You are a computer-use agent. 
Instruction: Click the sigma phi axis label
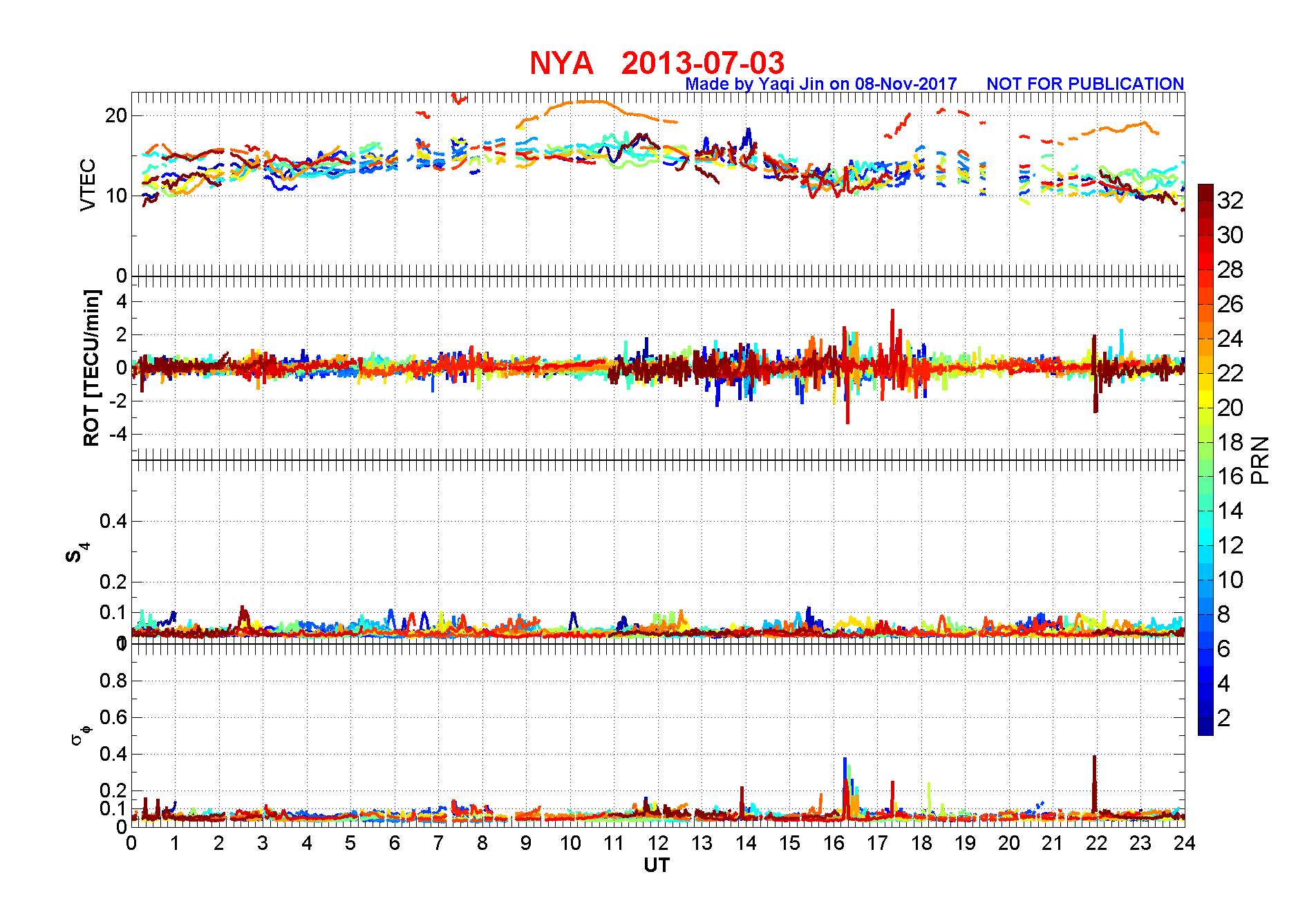(x=80, y=734)
